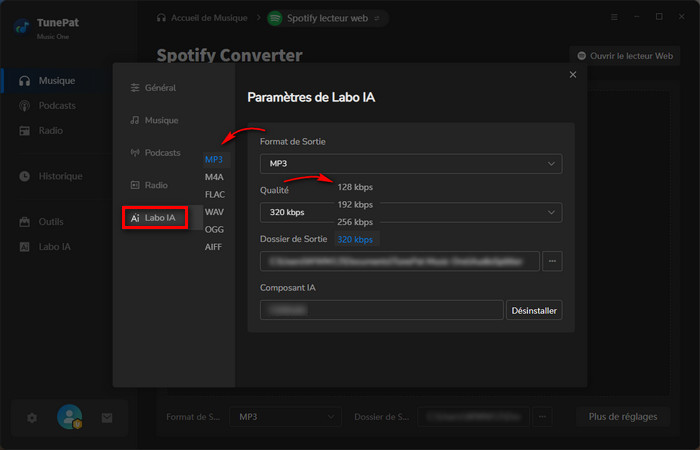Expand the Format de Sortie dropdown

(411, 164)
